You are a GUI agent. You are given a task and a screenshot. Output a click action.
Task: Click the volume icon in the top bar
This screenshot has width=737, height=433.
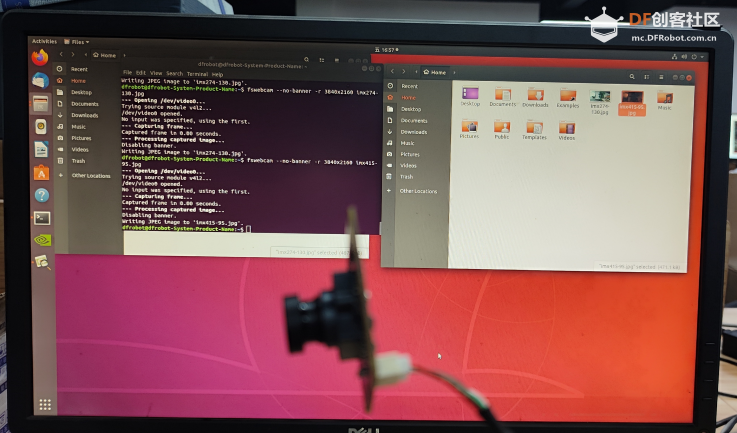pos(684,56)
